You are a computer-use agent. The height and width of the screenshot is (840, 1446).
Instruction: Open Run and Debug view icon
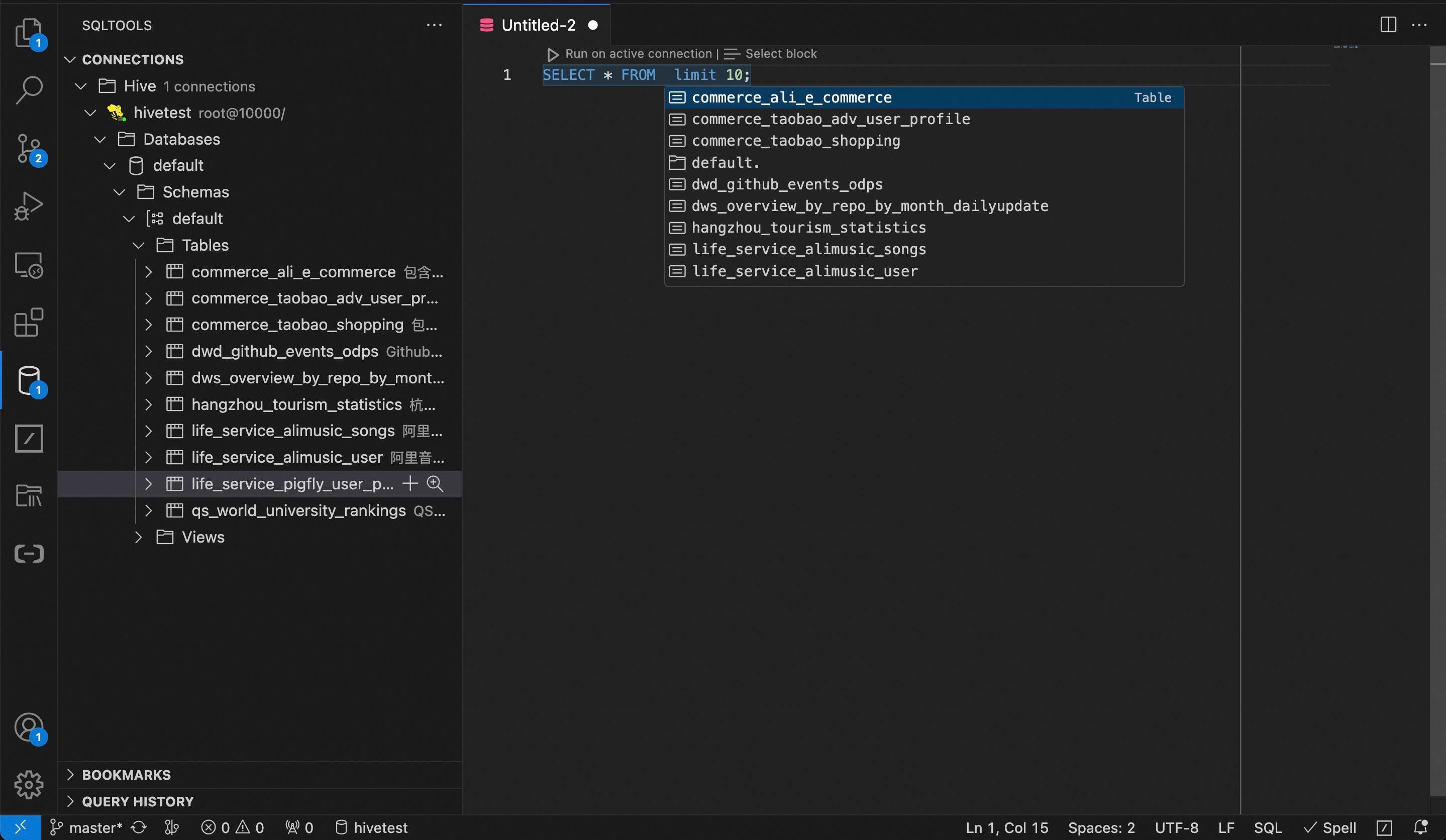point(29,206)
